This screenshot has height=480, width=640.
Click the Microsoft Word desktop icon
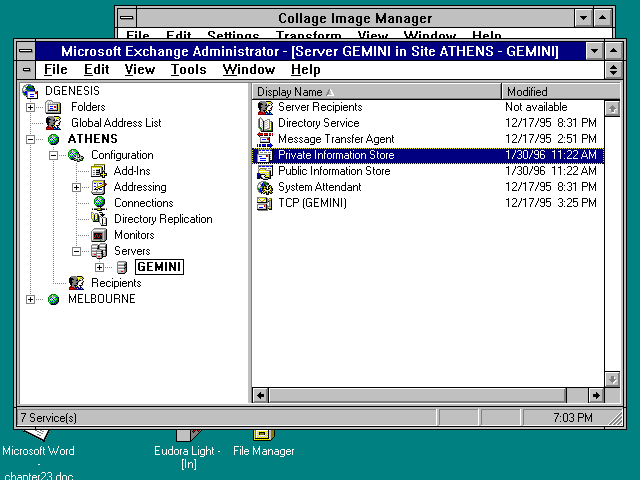coord(37,435)
